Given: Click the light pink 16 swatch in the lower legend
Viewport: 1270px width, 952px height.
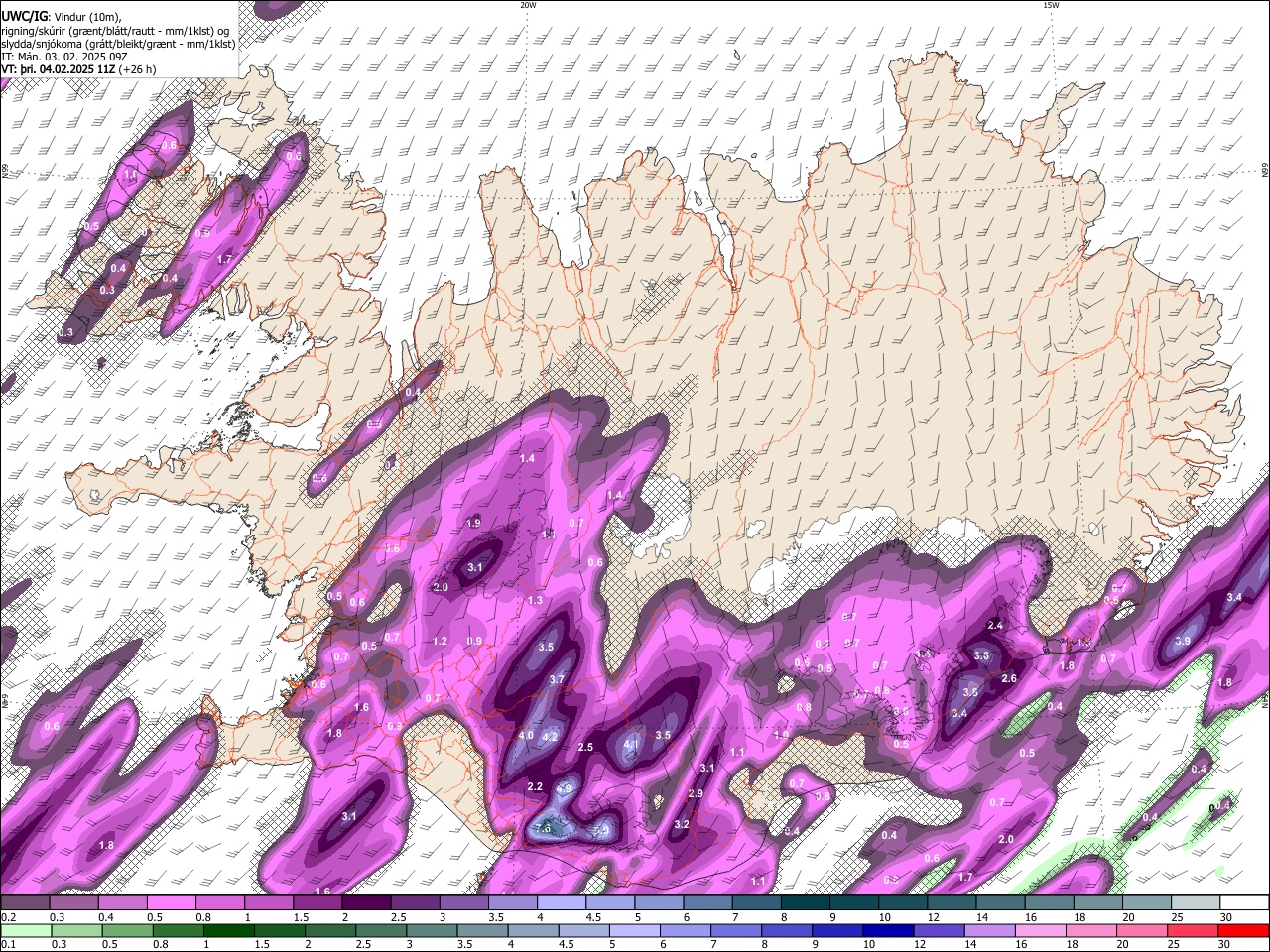Looking at the screenshot, I should coord(1041,930).
